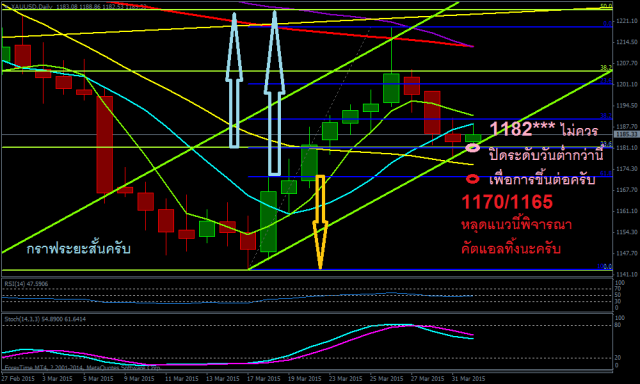Select the tall green candle on 17 Mar
The image size is (640, 384).
pyautogui.click(x=269, y=221)
